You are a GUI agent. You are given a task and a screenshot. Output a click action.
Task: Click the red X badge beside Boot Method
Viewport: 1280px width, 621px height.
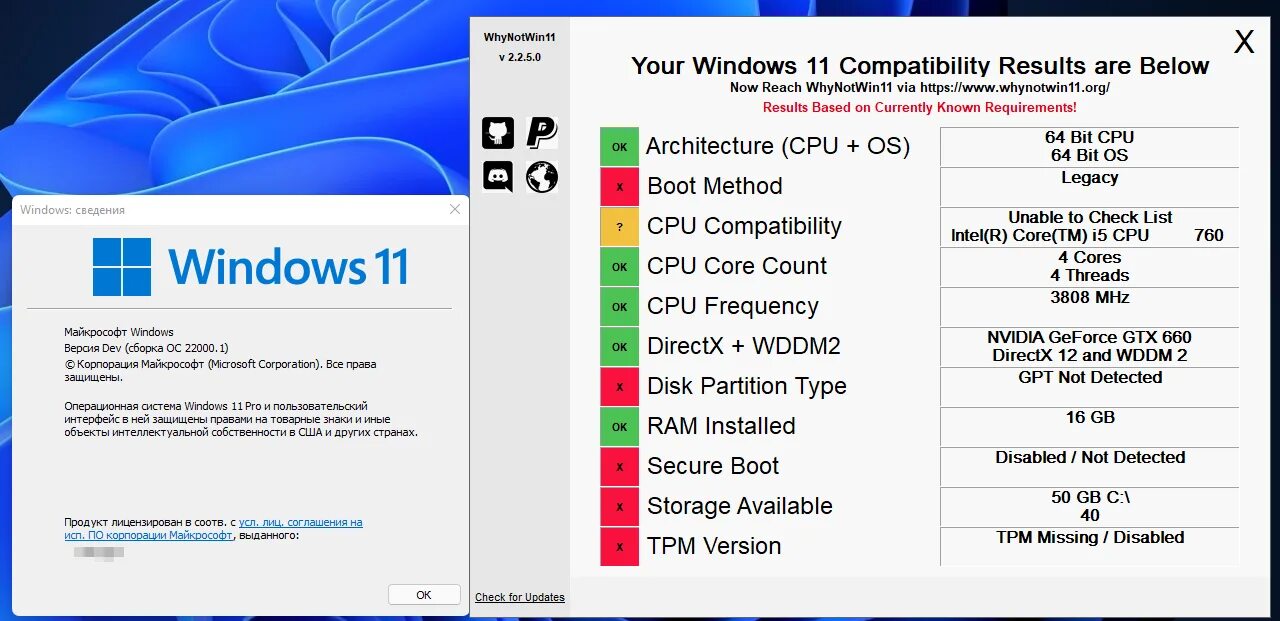(619, 186)
